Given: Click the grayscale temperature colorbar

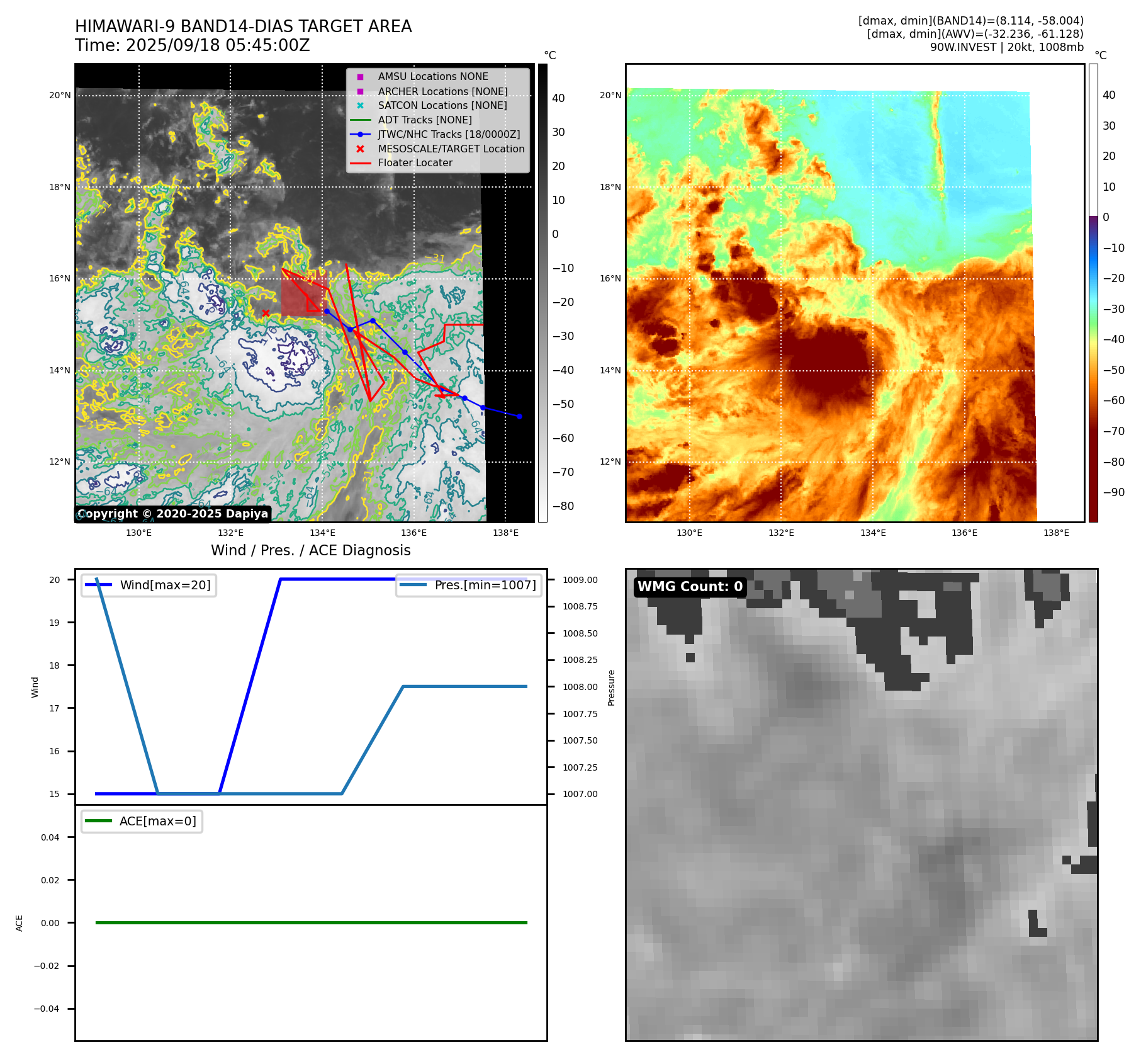Looking at the screenshot, I should click(542, 293).
